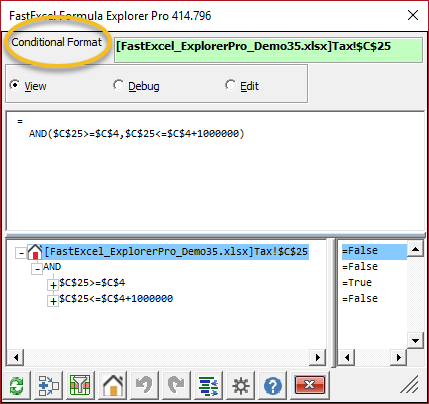This screenshot has width=429, height=404.
Task: Click the results pane scroll down arrow
Action: pyautogui.click(x=415, y=341)
